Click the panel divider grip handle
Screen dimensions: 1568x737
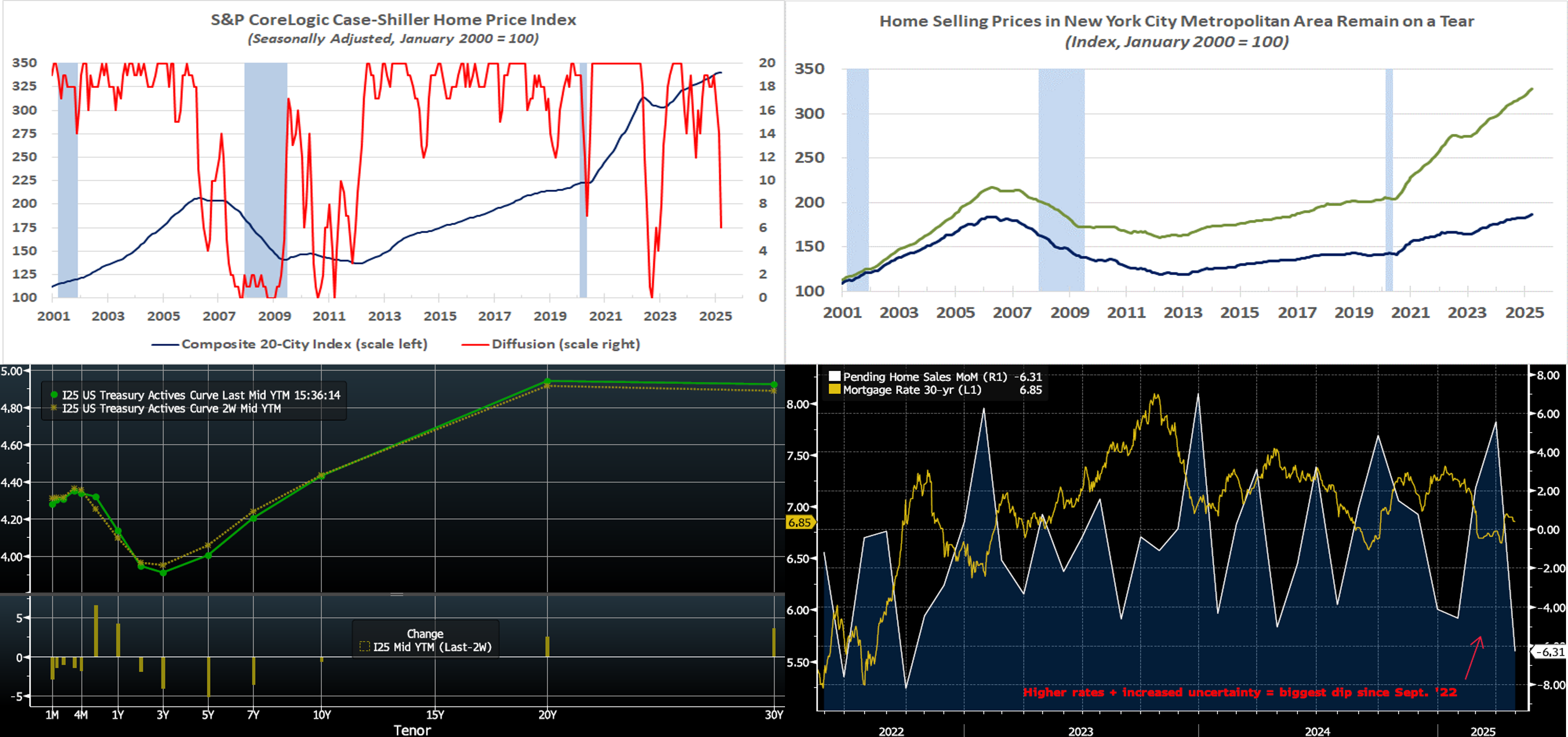click(x=397, y=594)
